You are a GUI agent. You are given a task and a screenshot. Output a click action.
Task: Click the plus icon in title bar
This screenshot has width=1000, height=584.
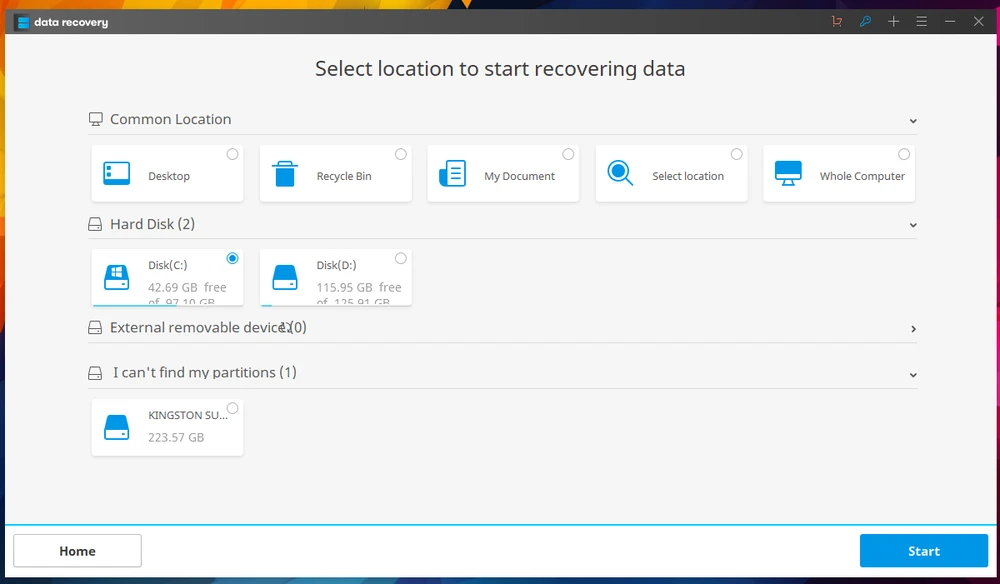(894, 22)
